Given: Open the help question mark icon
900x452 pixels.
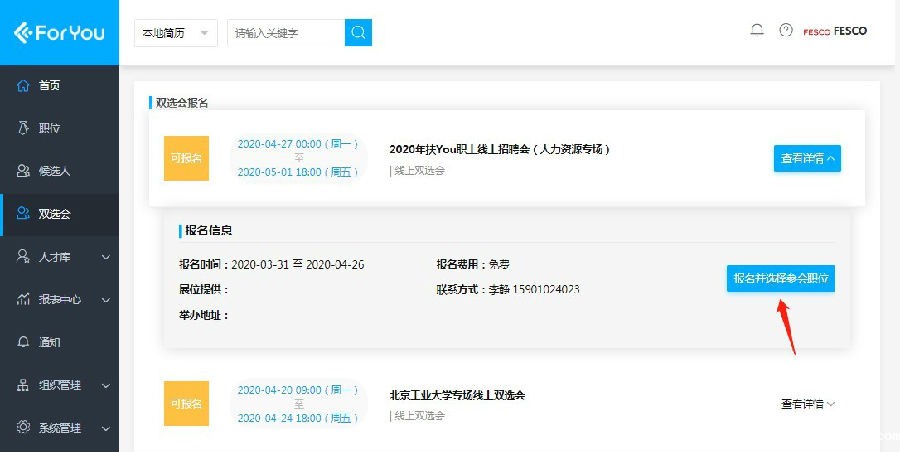Looking at the screenshot, I should 785,31.
